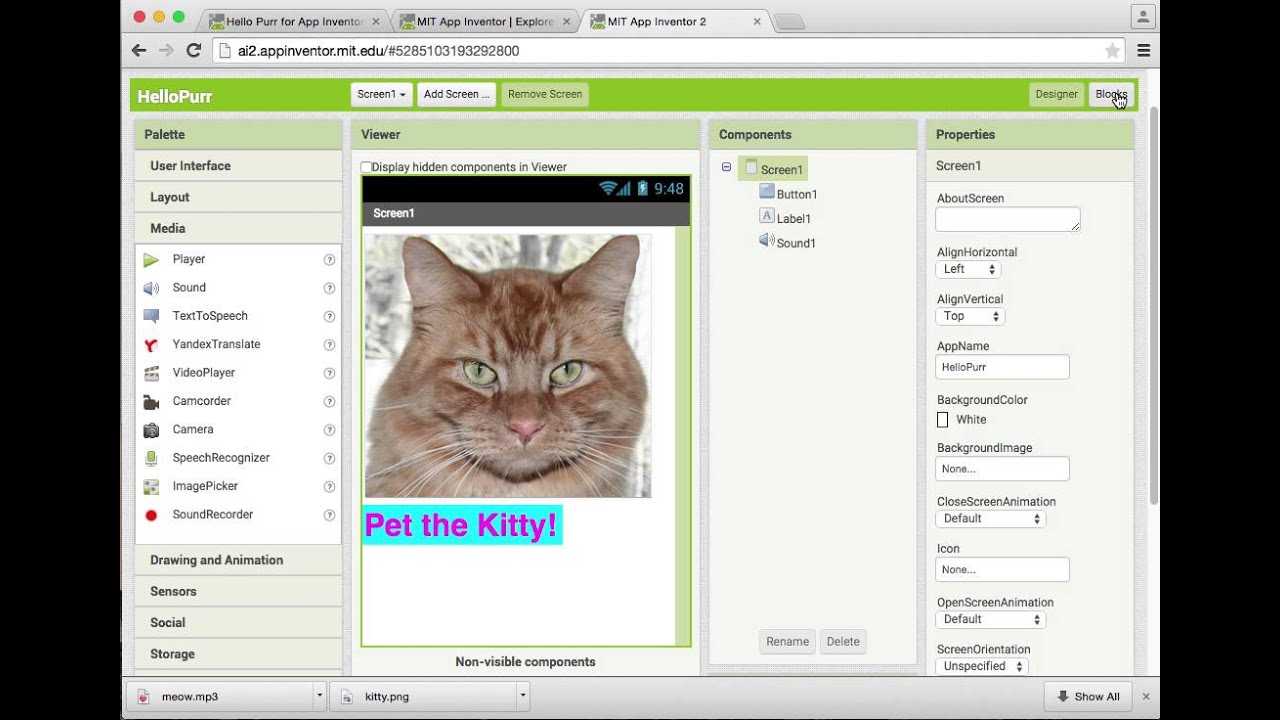
Task: Collapse the Screen1 tree node
Action: (726, 168)
